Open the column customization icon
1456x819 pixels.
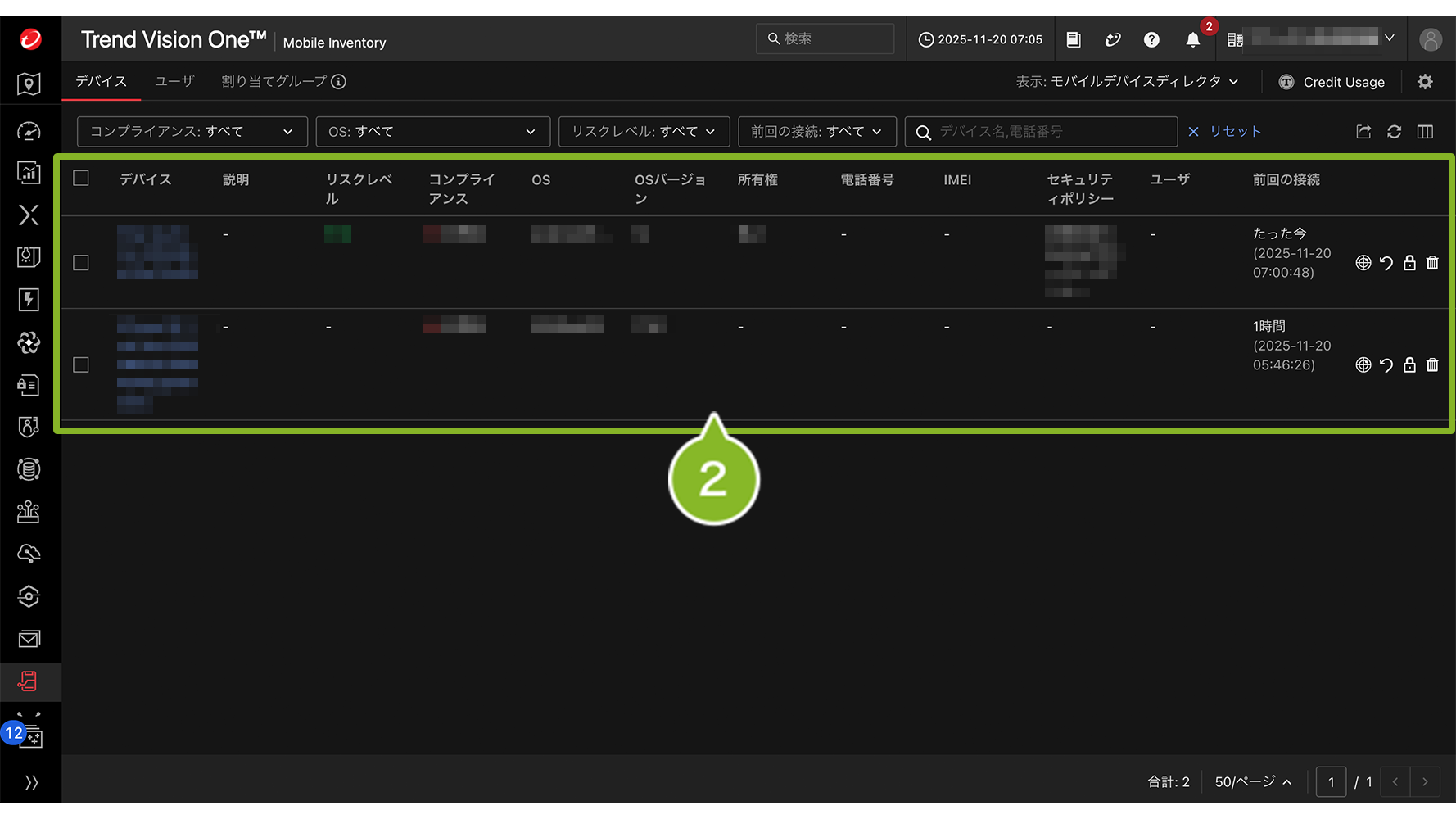(x=1425, y=132)
